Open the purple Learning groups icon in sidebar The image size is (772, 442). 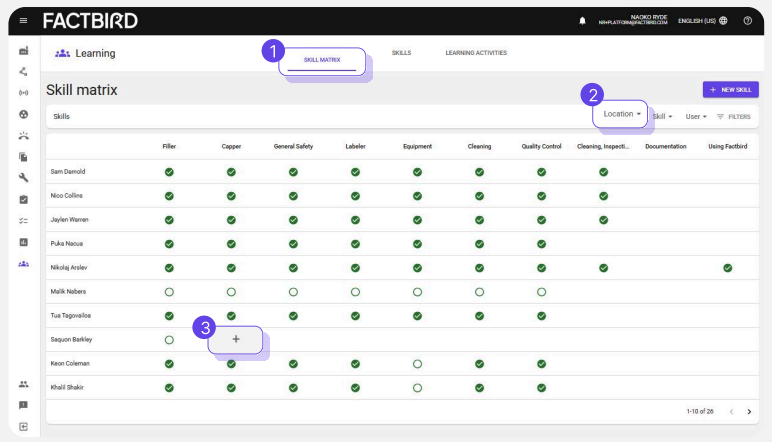click(x=23, y=264)
